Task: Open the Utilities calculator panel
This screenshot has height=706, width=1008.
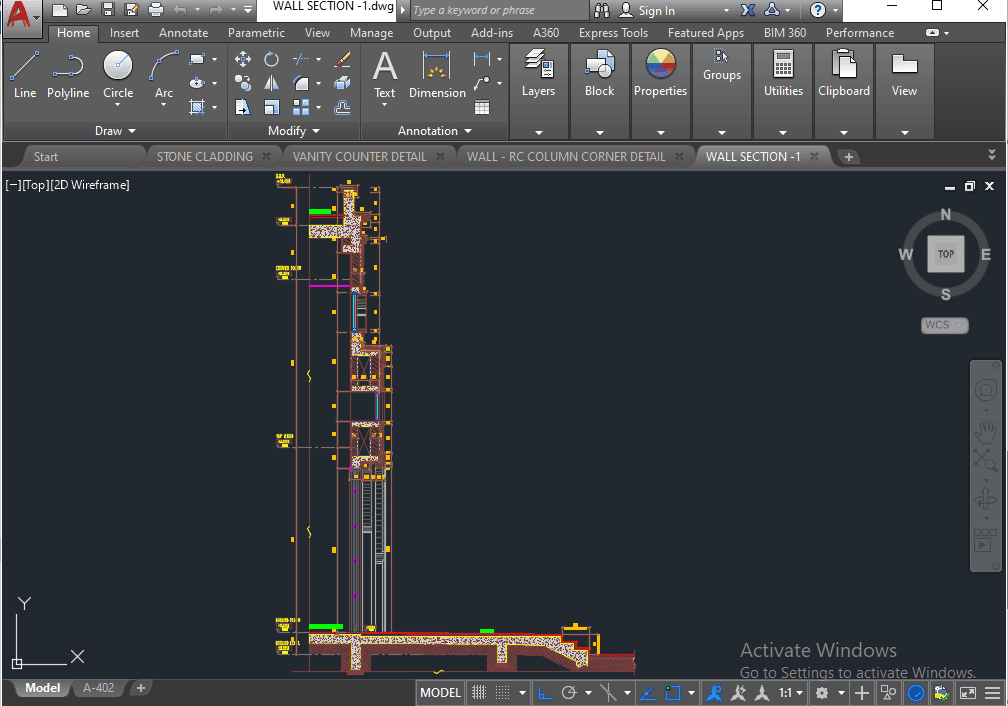Action: coord(783,75)
